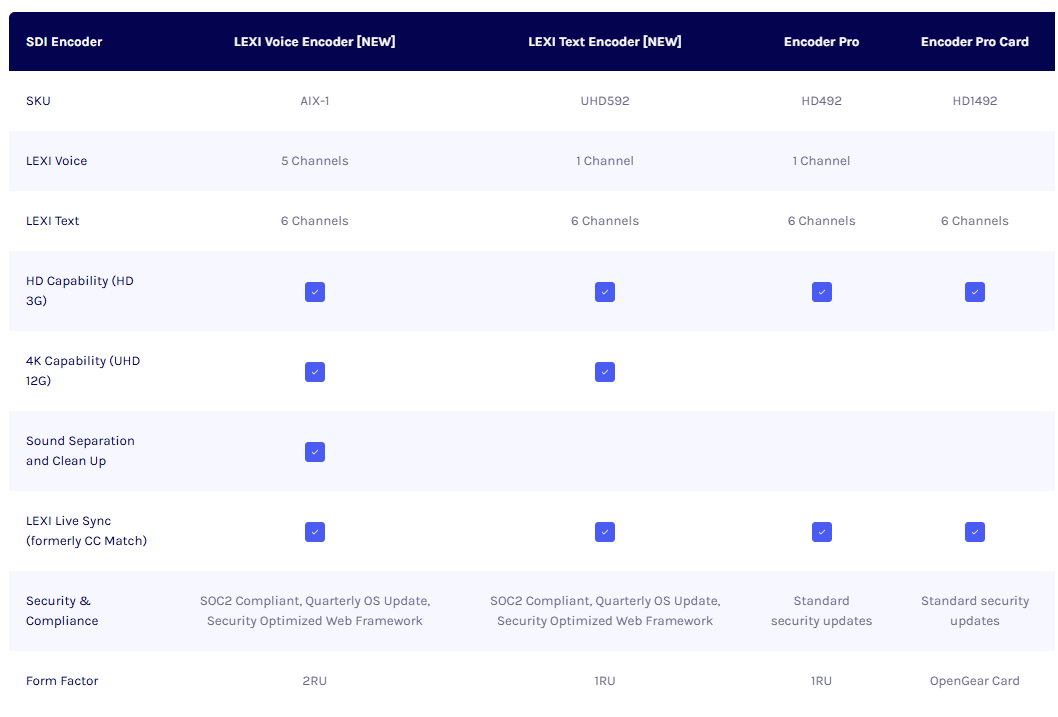Click Encoder Pro Card's 6 Channels value
Screen dimensions: 1058x717
pos(974,221)
